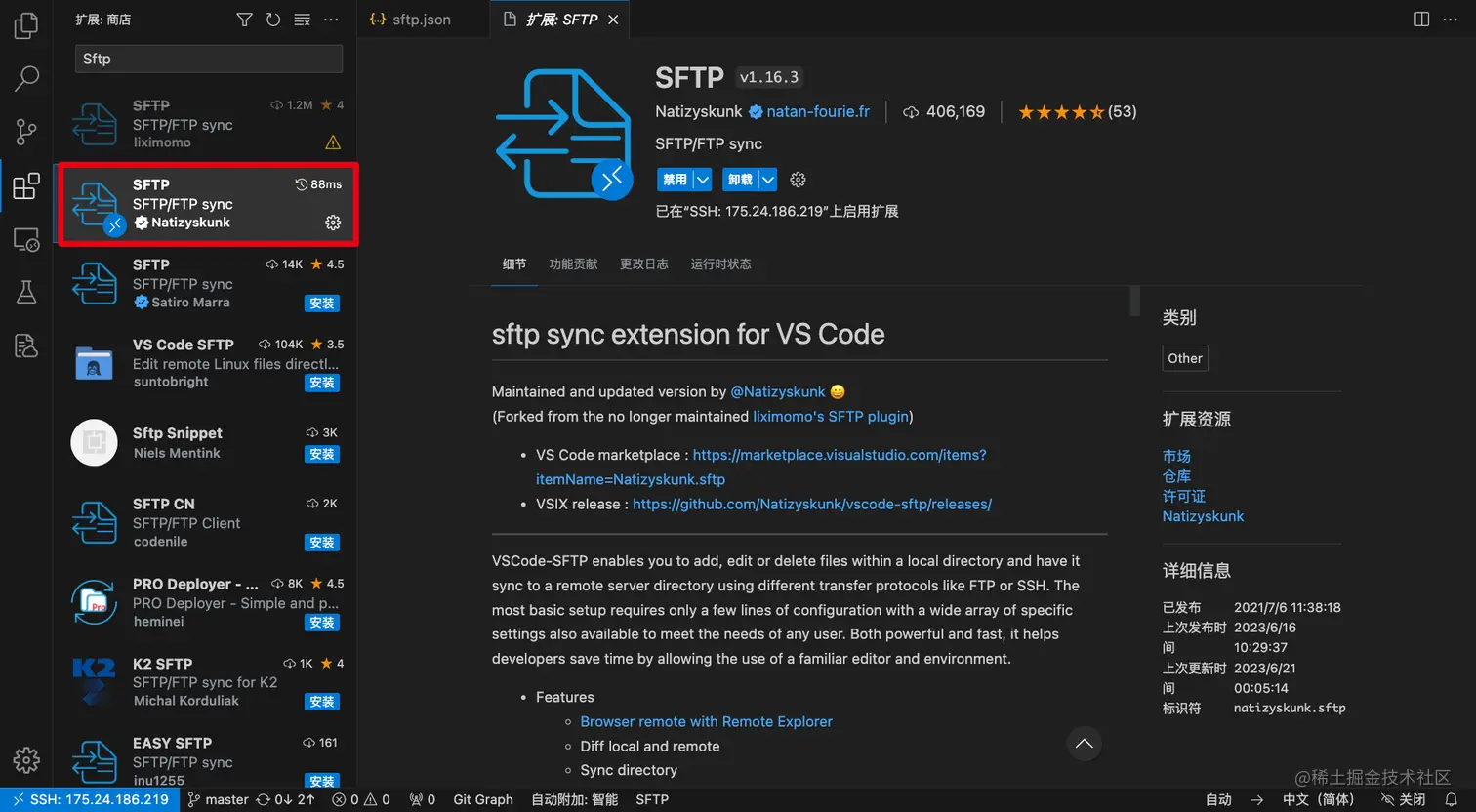This screenshot has height=812, width=1476.
Task: Install the Sftp Snippet extension
Action: point(322,454)
